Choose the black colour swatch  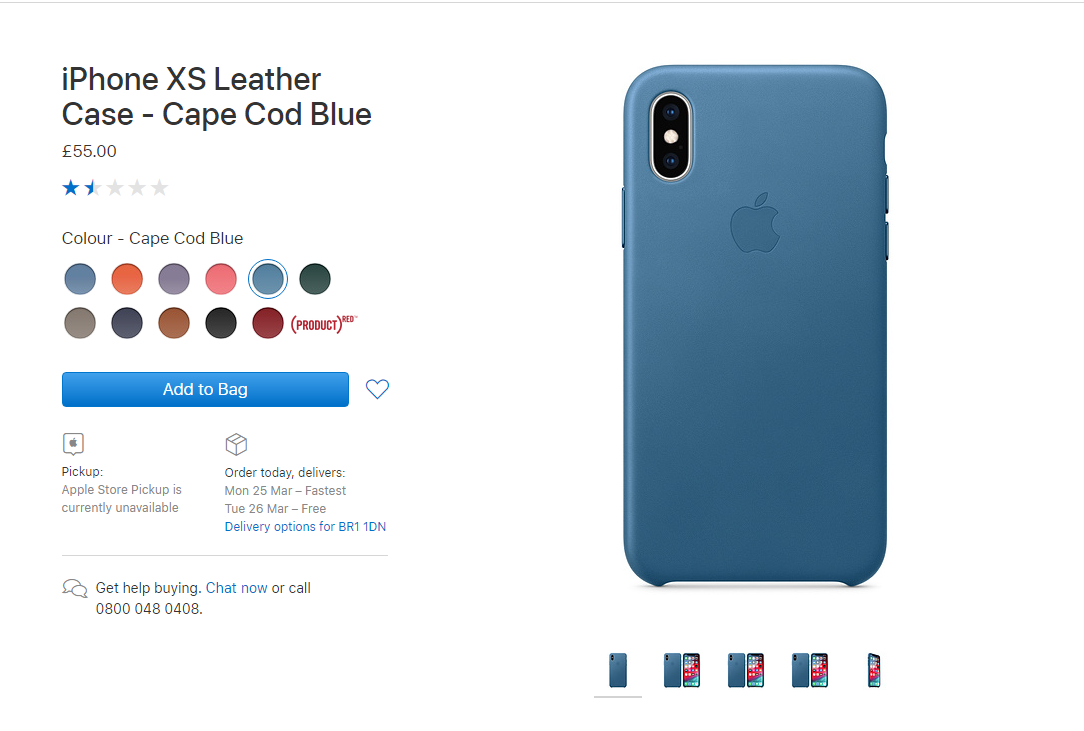tap(221, 323)
